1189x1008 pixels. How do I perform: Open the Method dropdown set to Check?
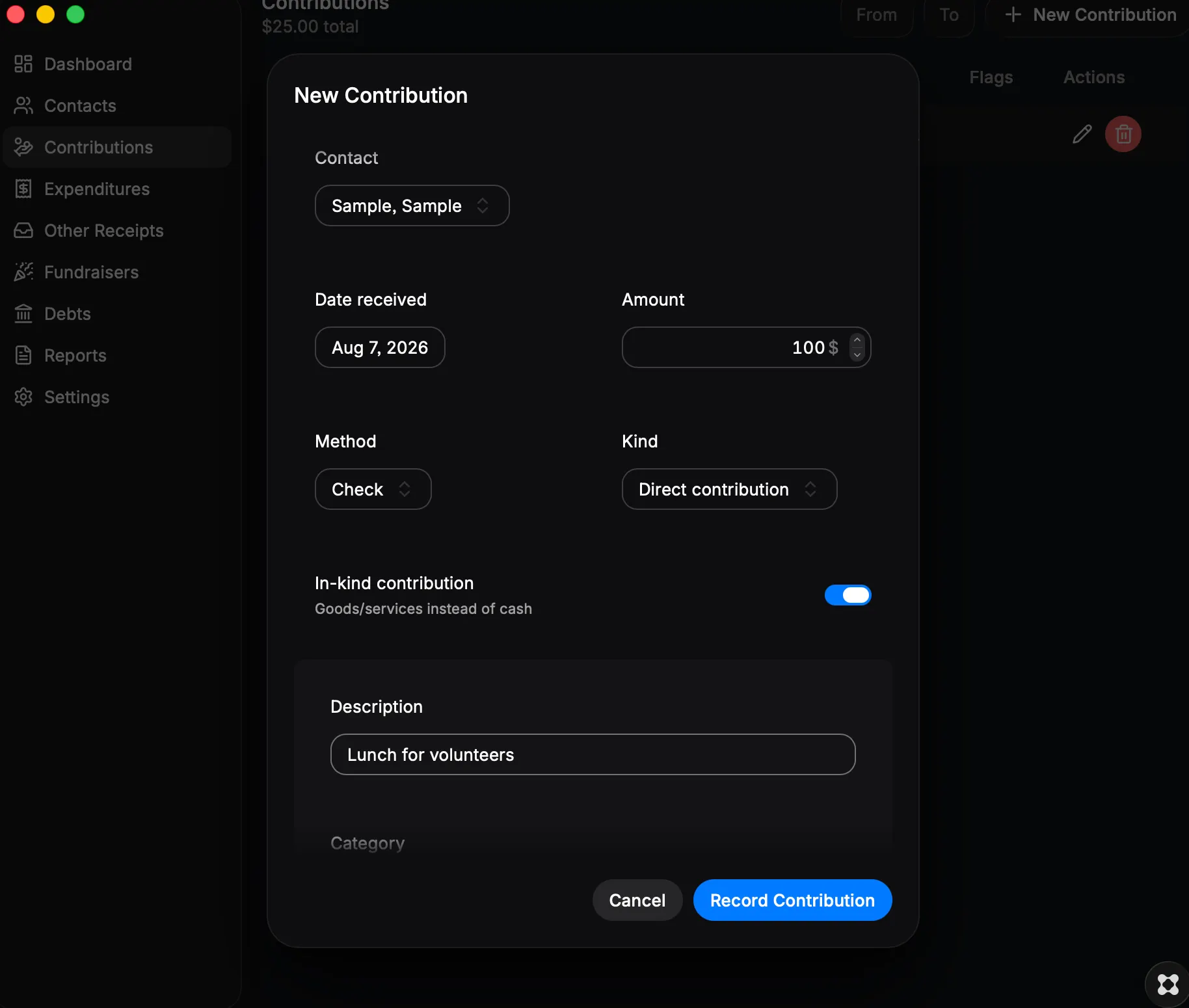373,489
